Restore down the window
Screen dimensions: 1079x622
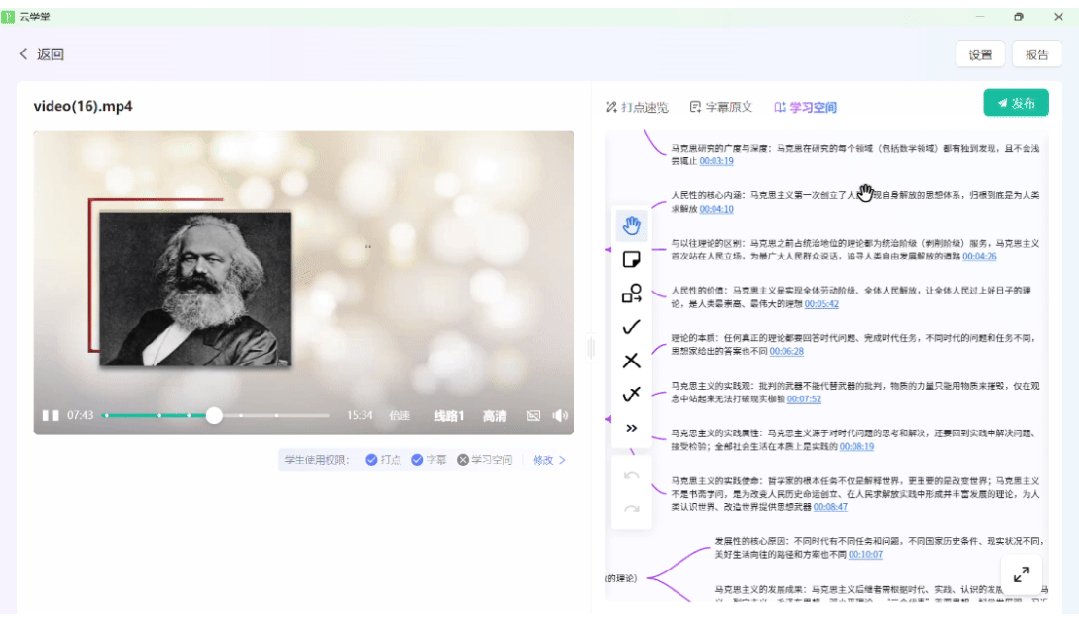[1019, 17]
